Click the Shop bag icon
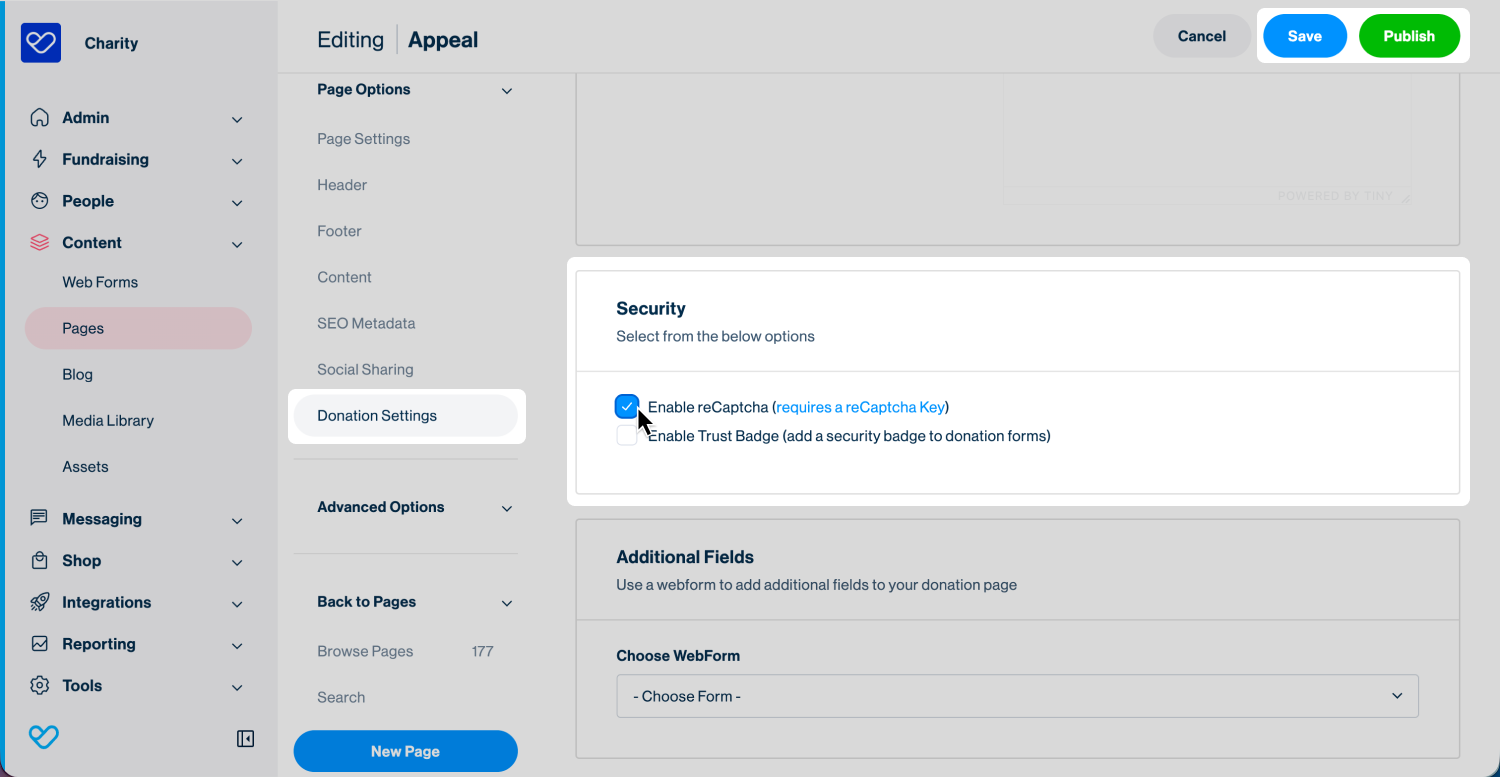The image size is (1500, 777). [x=37, y=561]
